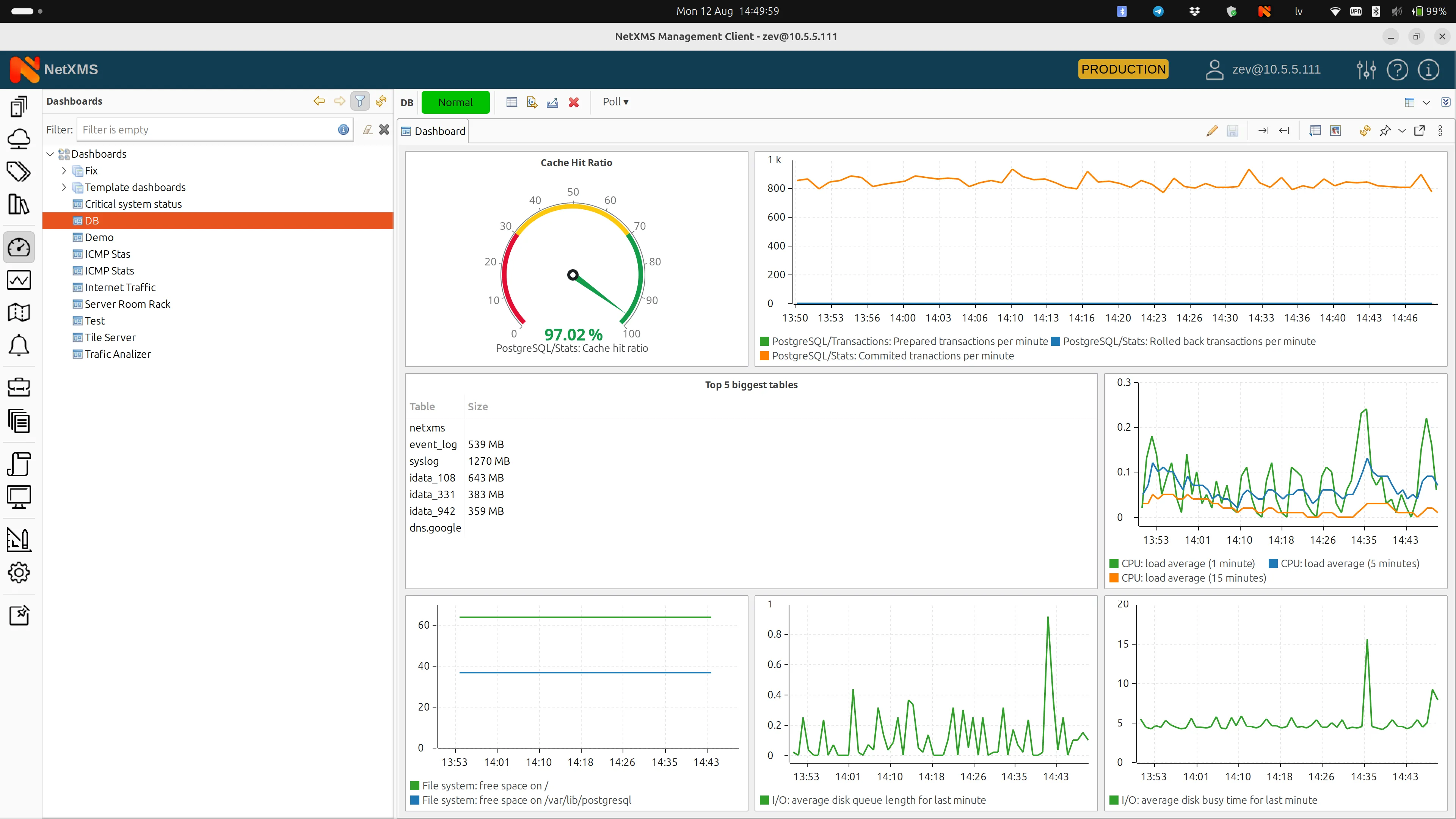The height and width of the screenshot is (819, 1456).
Task: Collapse the root Dashboards tree node
Action: click(x=50, y=154)
